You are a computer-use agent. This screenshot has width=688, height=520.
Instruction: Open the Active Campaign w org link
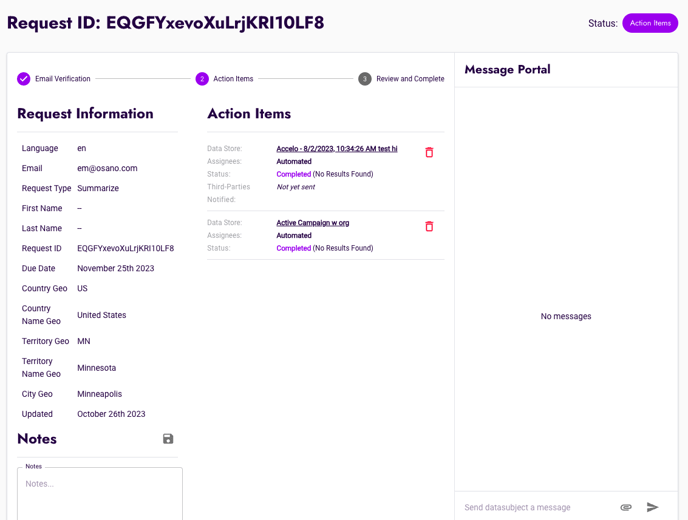tap(313, 223)
